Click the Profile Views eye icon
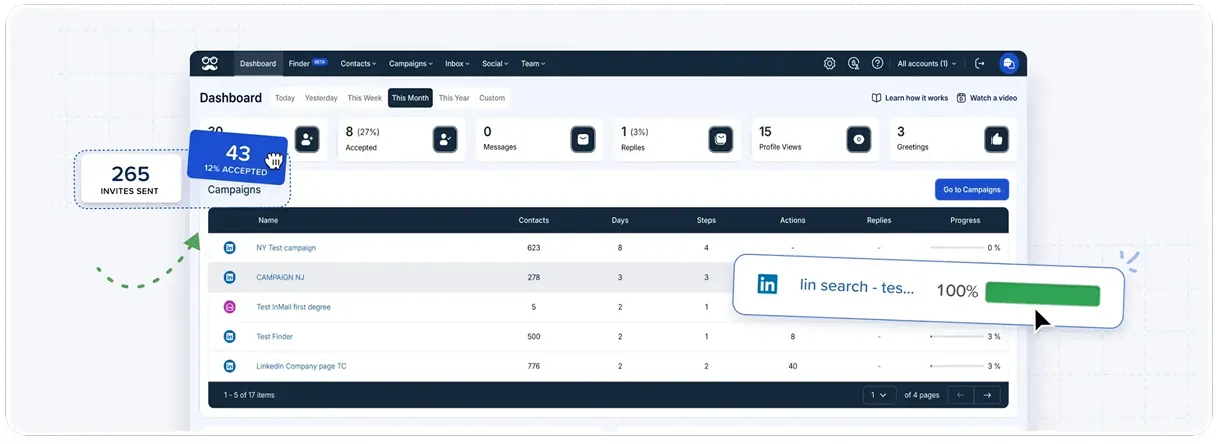The image size is (1218, 444). [858, 139]
